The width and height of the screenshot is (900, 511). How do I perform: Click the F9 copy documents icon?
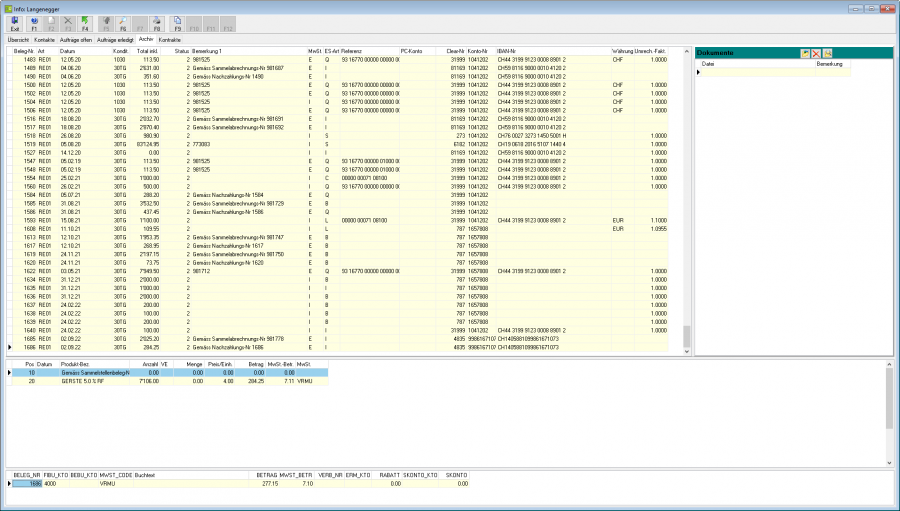(177, 24)
